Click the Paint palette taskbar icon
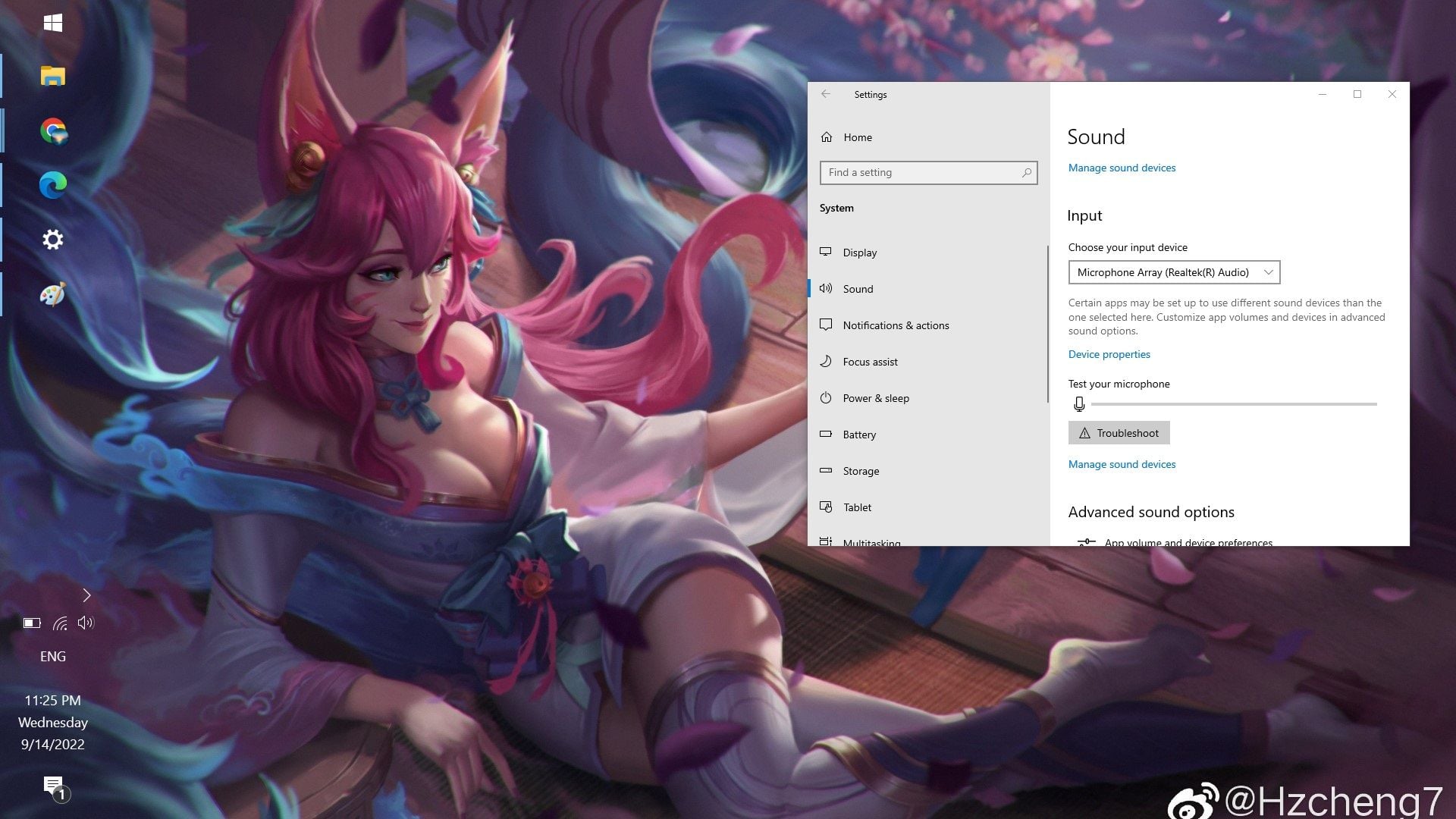 coord(53,294)
